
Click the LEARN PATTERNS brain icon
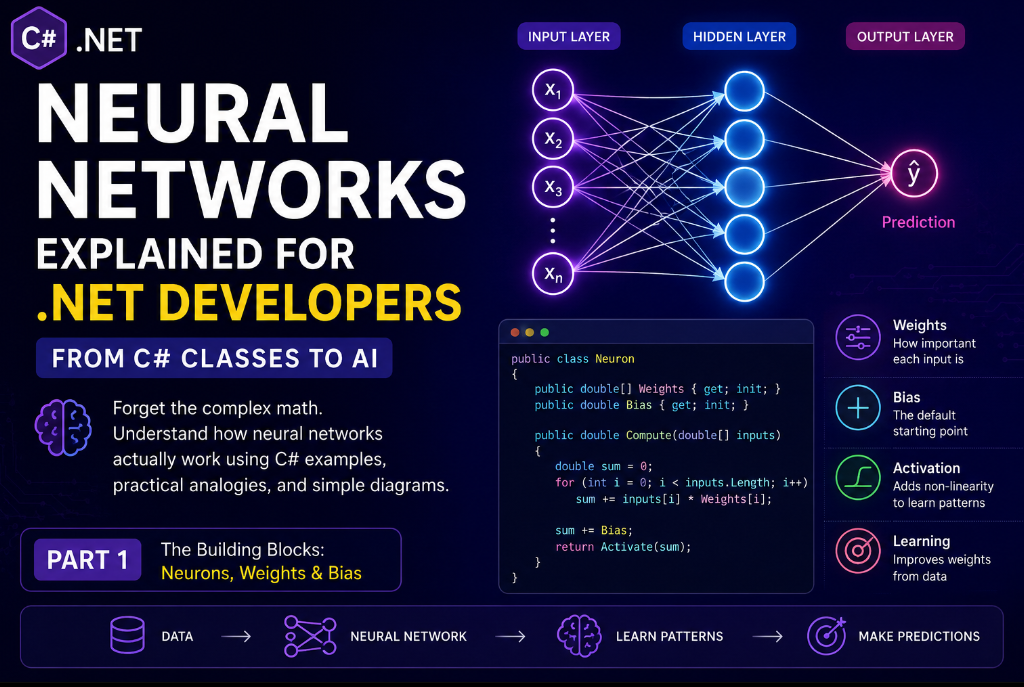point(579,636)
